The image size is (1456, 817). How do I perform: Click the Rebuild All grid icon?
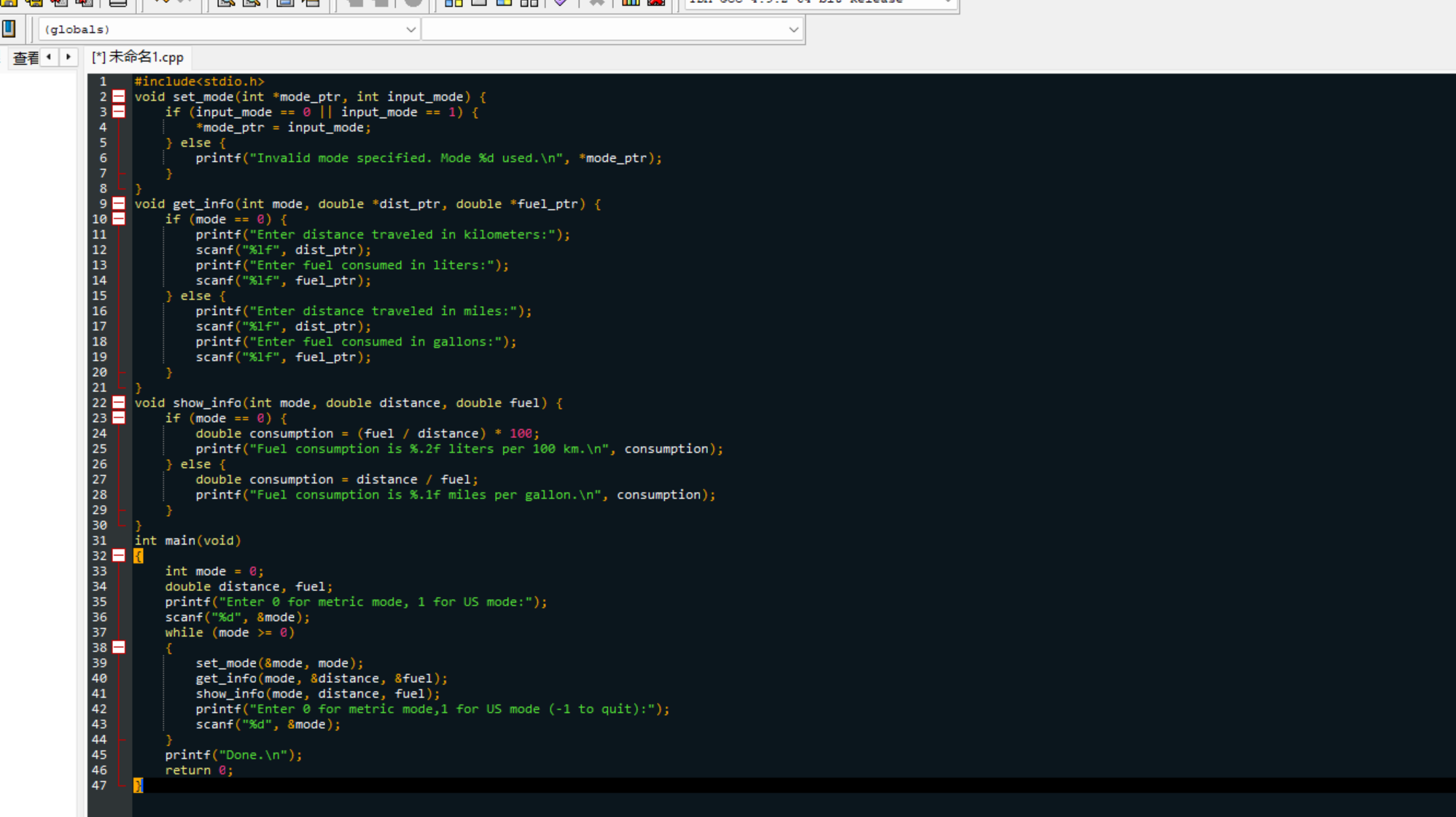click(x=529, y=2)
